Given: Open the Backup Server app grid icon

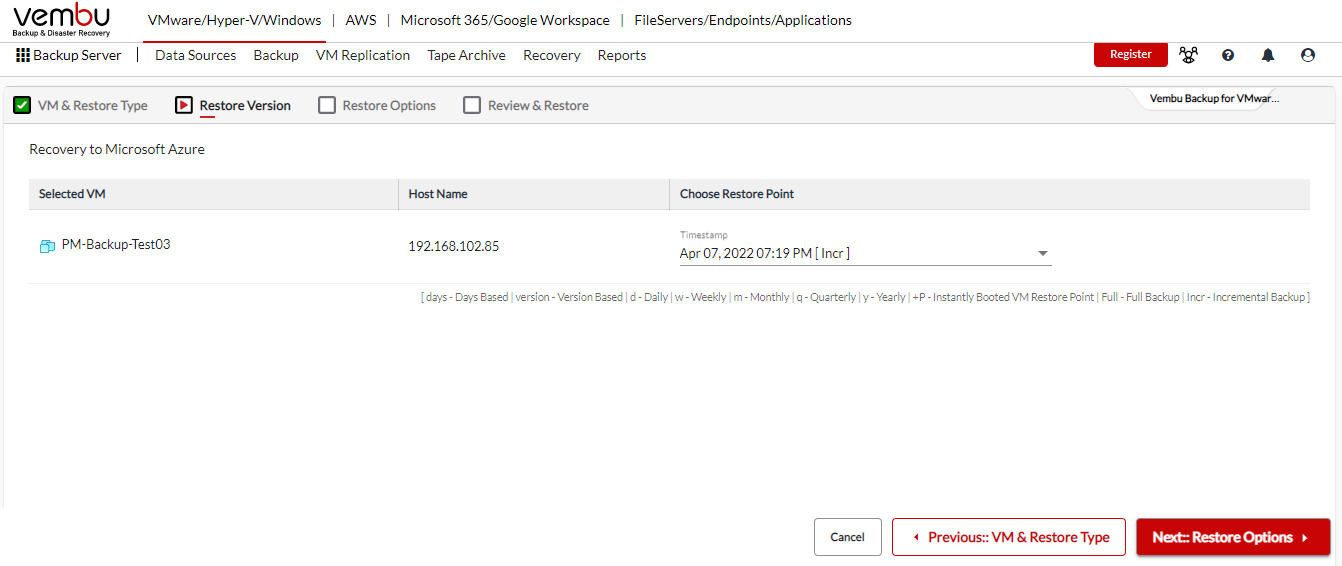Looking at the screenshot, I should [x=23, y=56].
